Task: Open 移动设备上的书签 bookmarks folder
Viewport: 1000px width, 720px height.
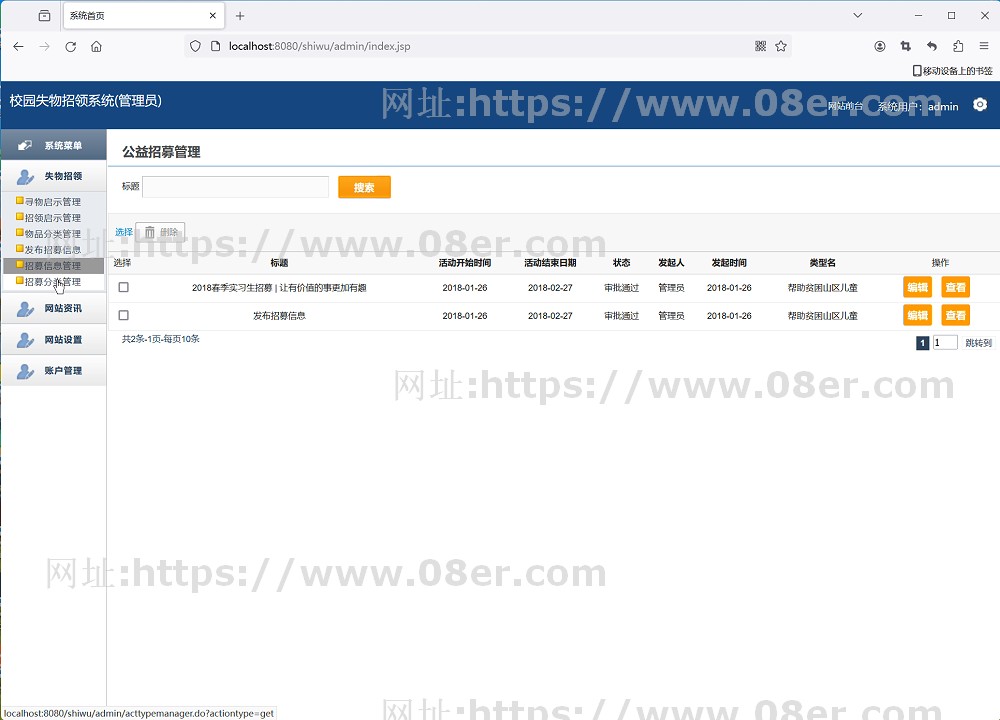Action: [x=952, y=71]
